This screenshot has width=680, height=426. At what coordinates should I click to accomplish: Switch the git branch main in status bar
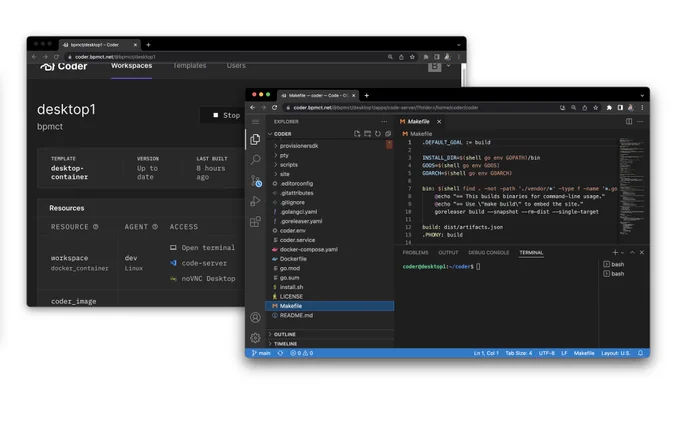coord(261,353)
